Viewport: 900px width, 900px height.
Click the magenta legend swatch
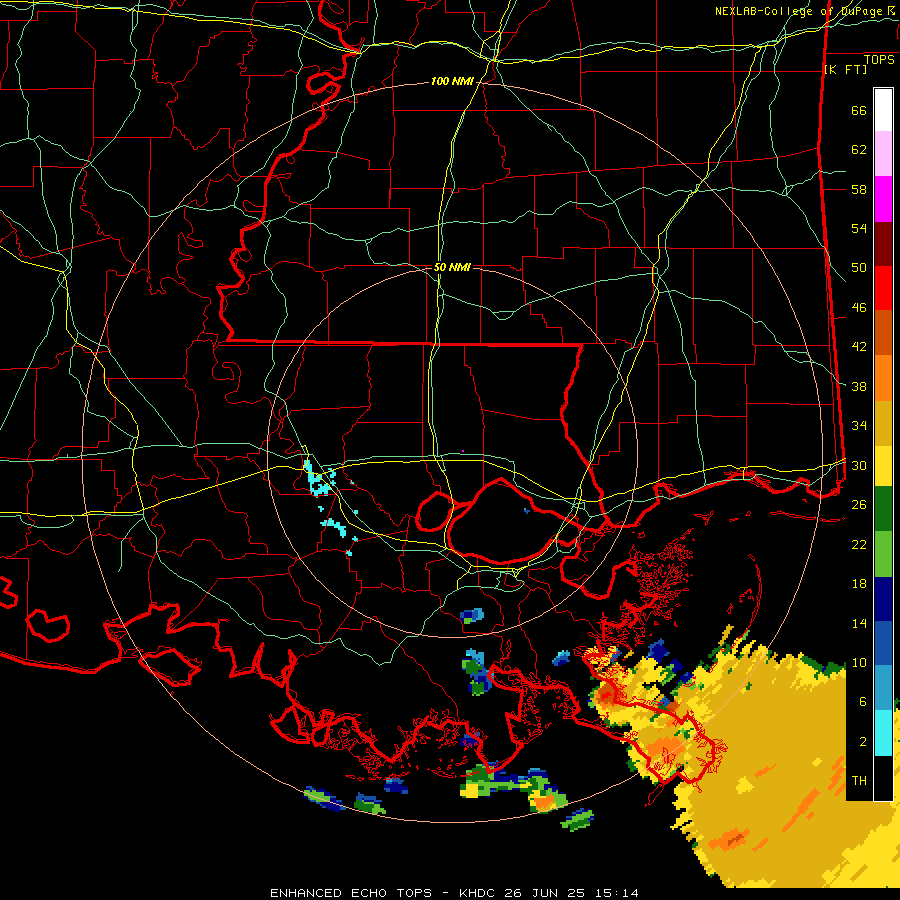tap(883, 199)
